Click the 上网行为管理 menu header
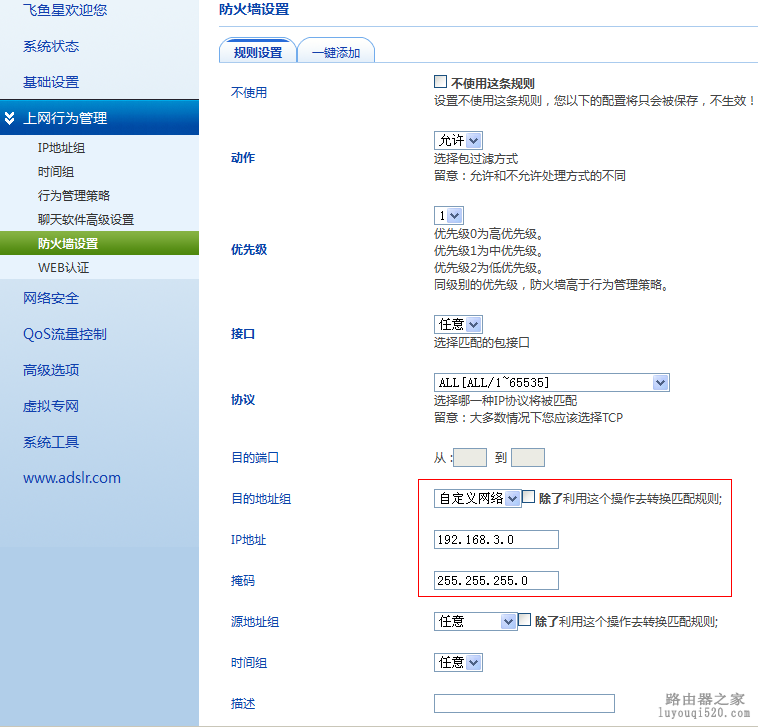 (x=99, y=117)
